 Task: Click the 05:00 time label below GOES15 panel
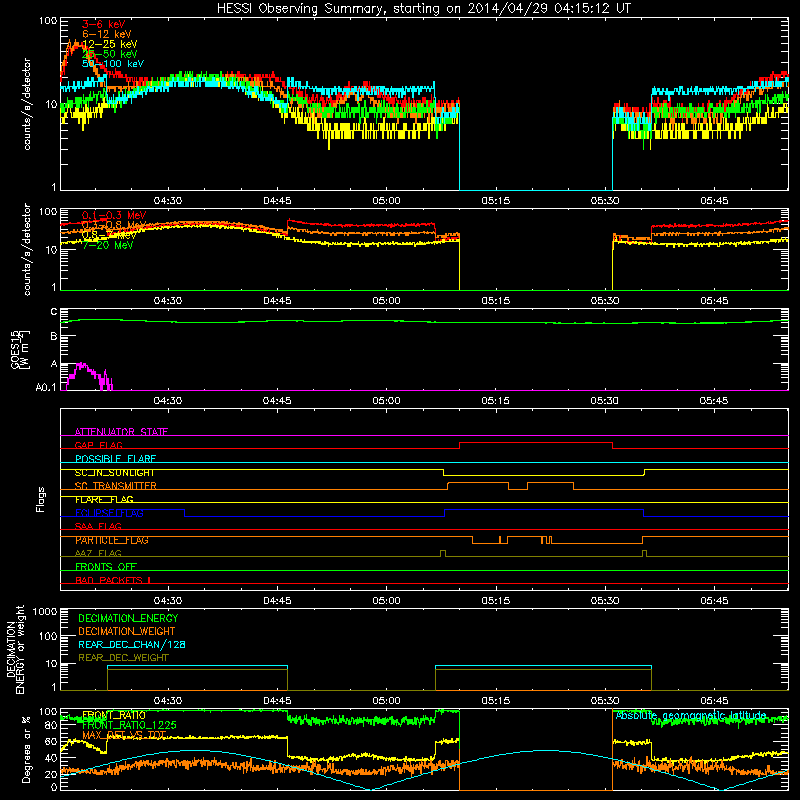click(386, 401)
